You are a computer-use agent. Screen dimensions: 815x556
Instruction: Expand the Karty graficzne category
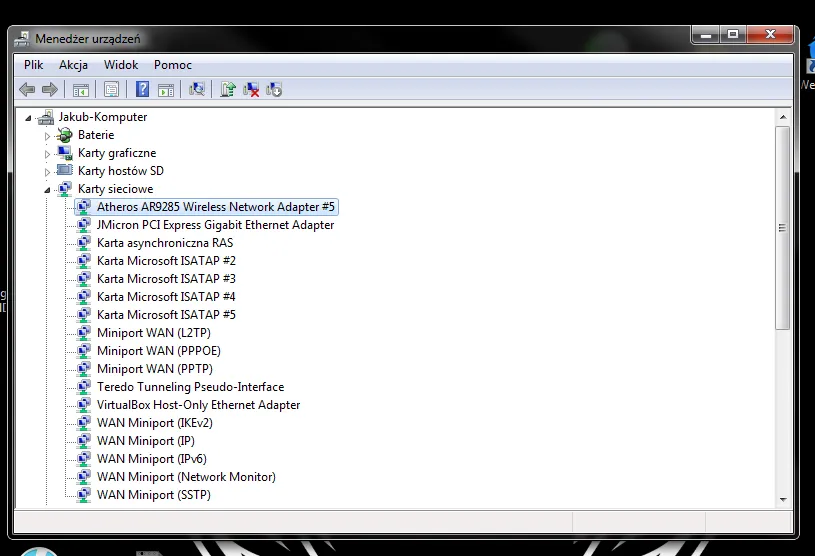(x=47, y=154)
